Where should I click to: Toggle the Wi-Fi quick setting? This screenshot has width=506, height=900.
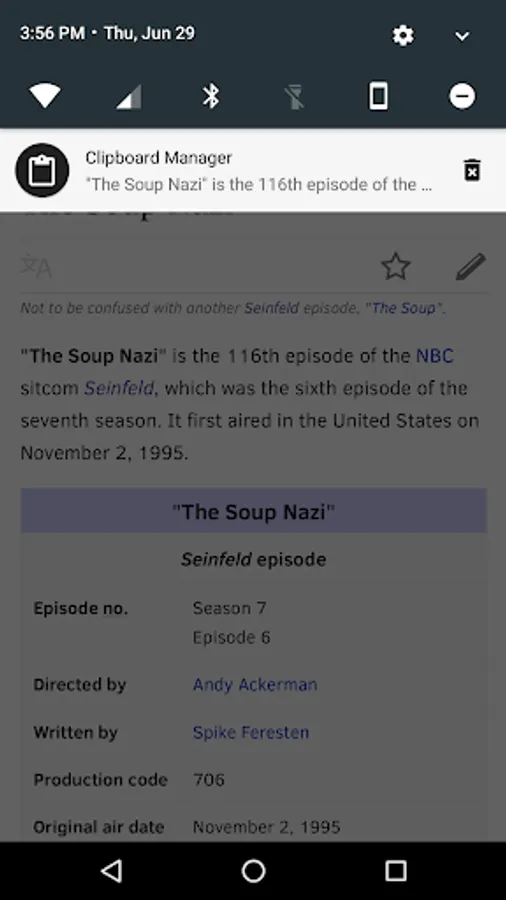(x=45, y=96)
